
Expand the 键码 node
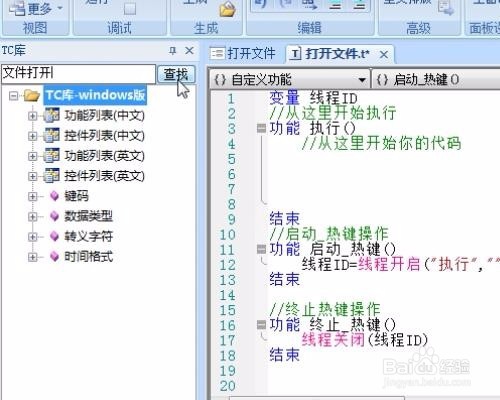pyautogui.click(x=32, y=196)
